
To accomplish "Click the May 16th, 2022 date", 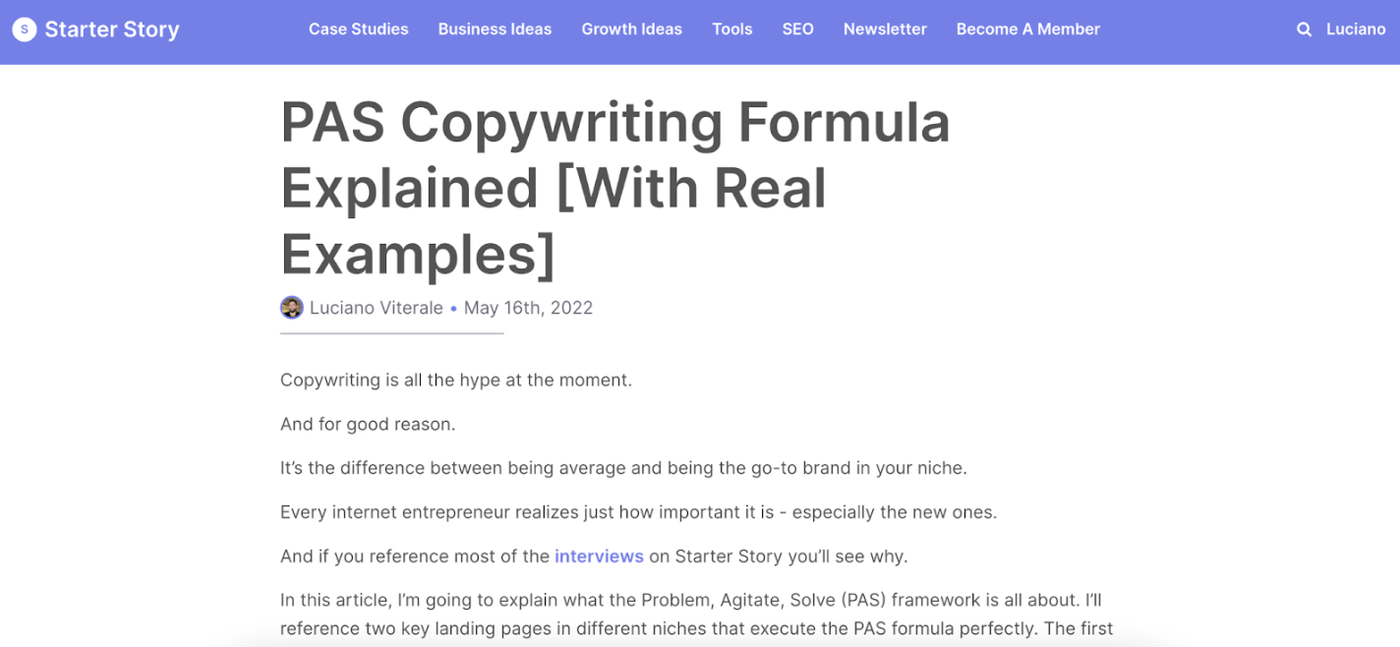I will pos(528,308).
